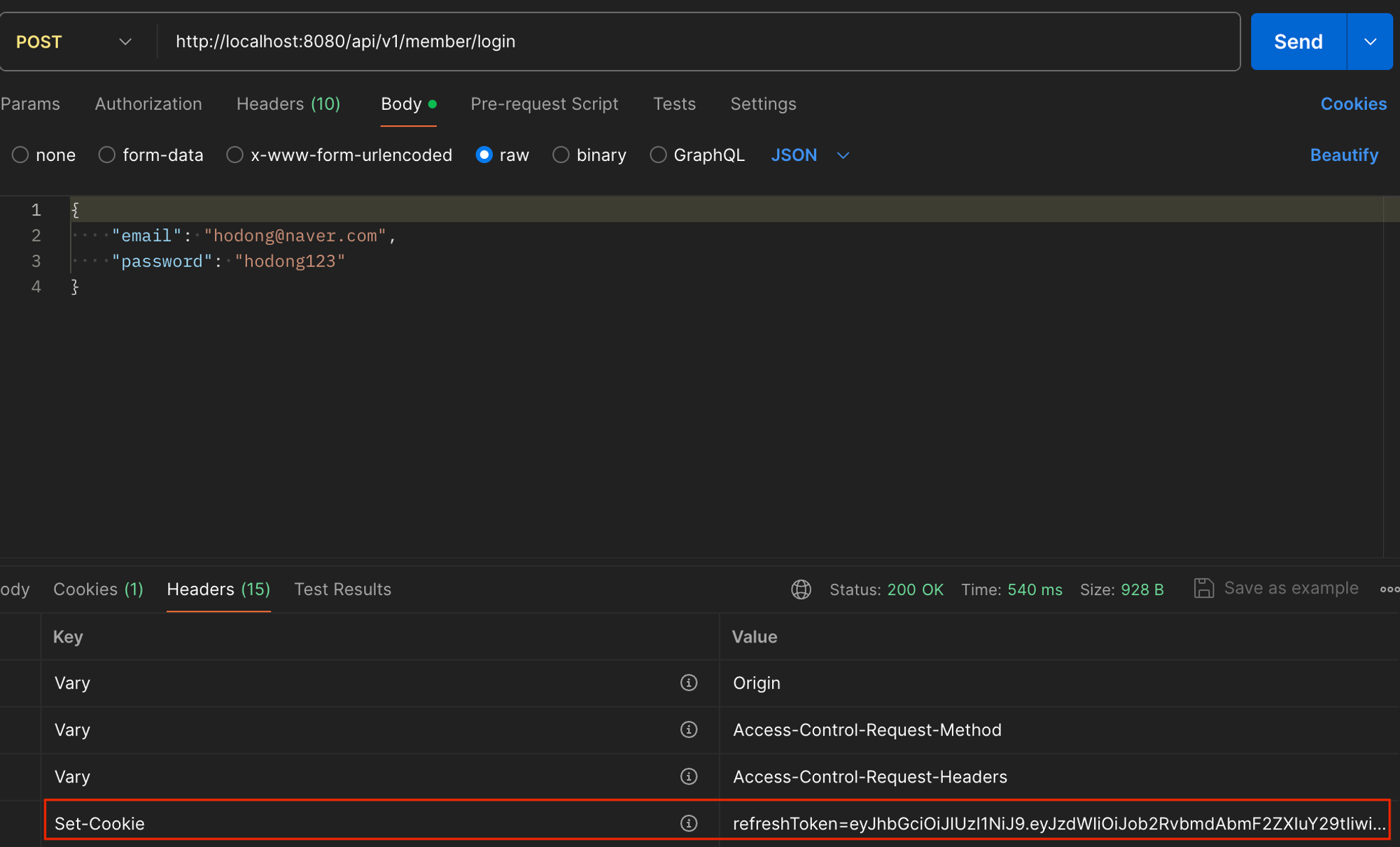
Task: Switch to the Authorization tab
Action: pyautogui.click(x=148, y=104)
